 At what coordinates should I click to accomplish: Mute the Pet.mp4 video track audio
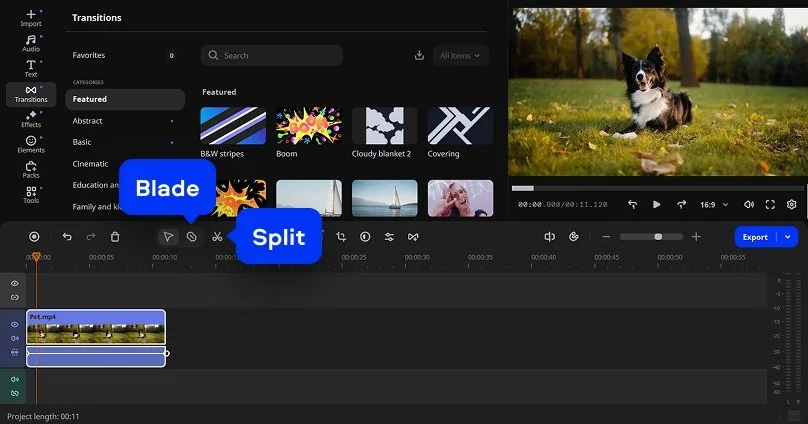tap(15, 339)
